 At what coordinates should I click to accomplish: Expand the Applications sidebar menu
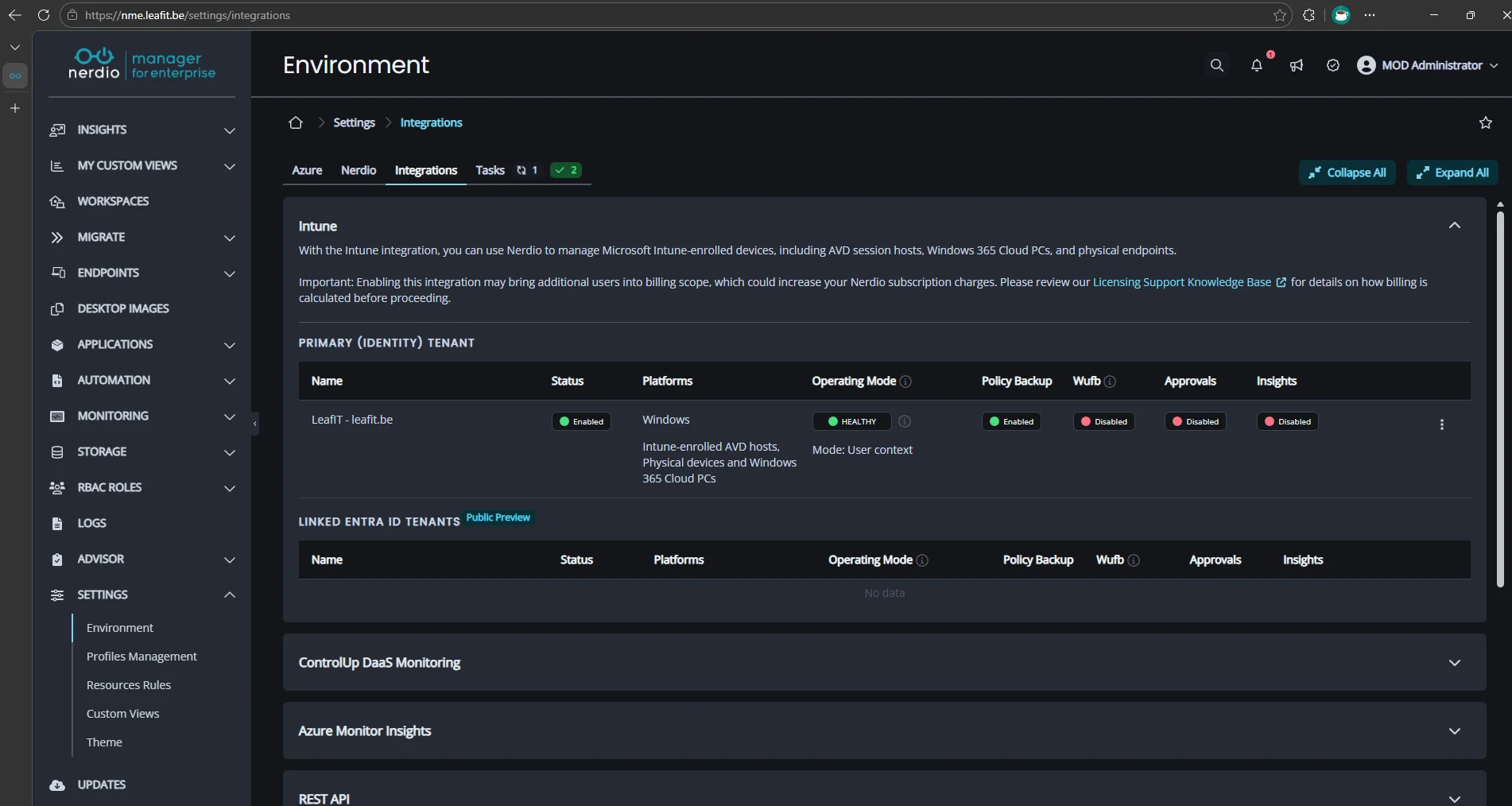(230, 346)
